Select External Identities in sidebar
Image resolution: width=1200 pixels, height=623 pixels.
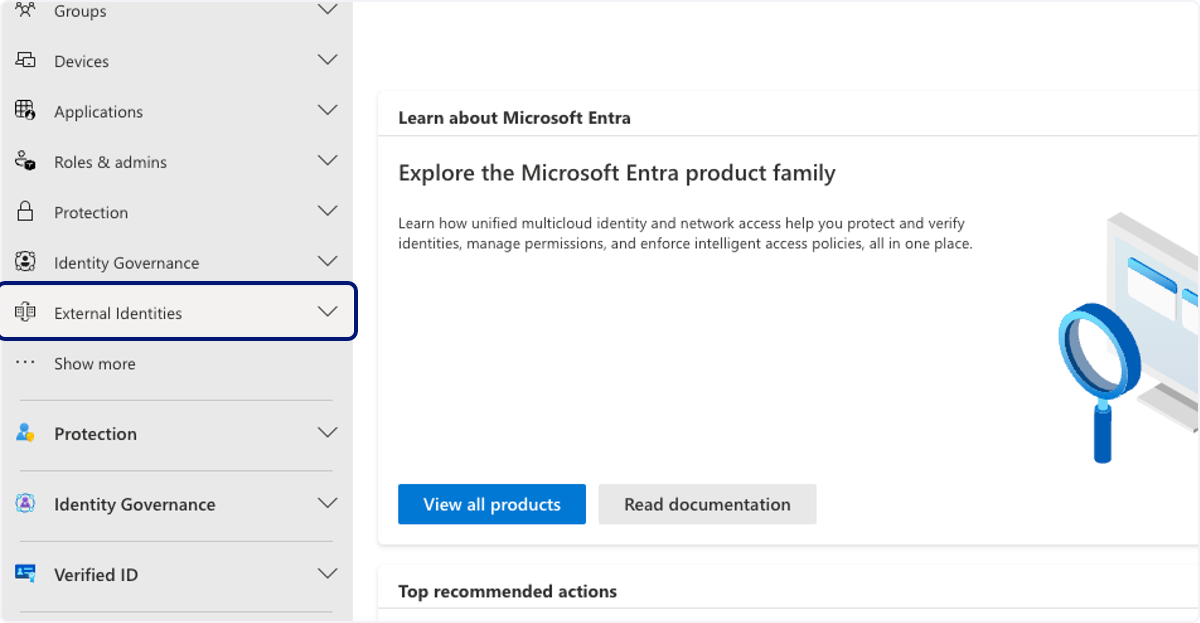(177, 312)
